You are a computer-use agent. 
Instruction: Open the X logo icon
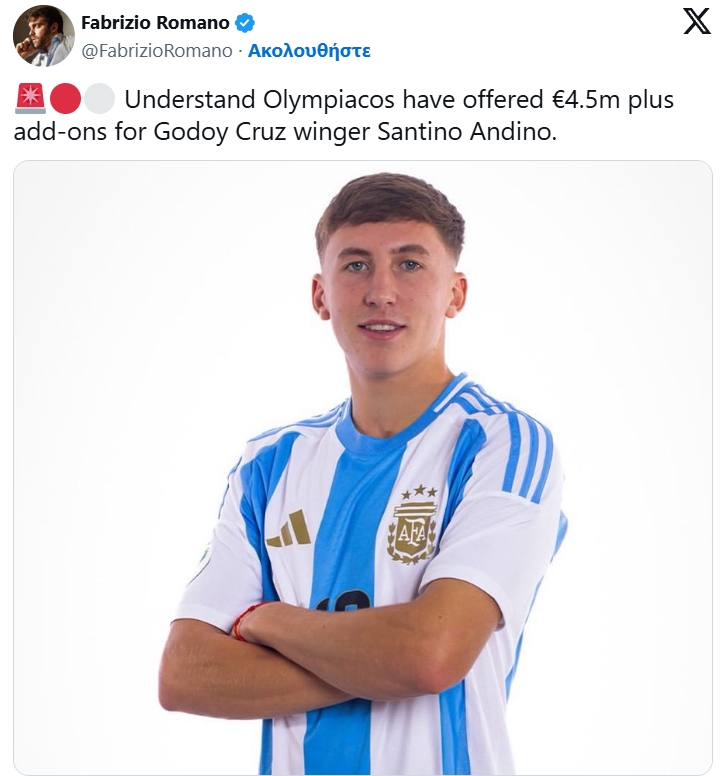(x=697, y=21)
